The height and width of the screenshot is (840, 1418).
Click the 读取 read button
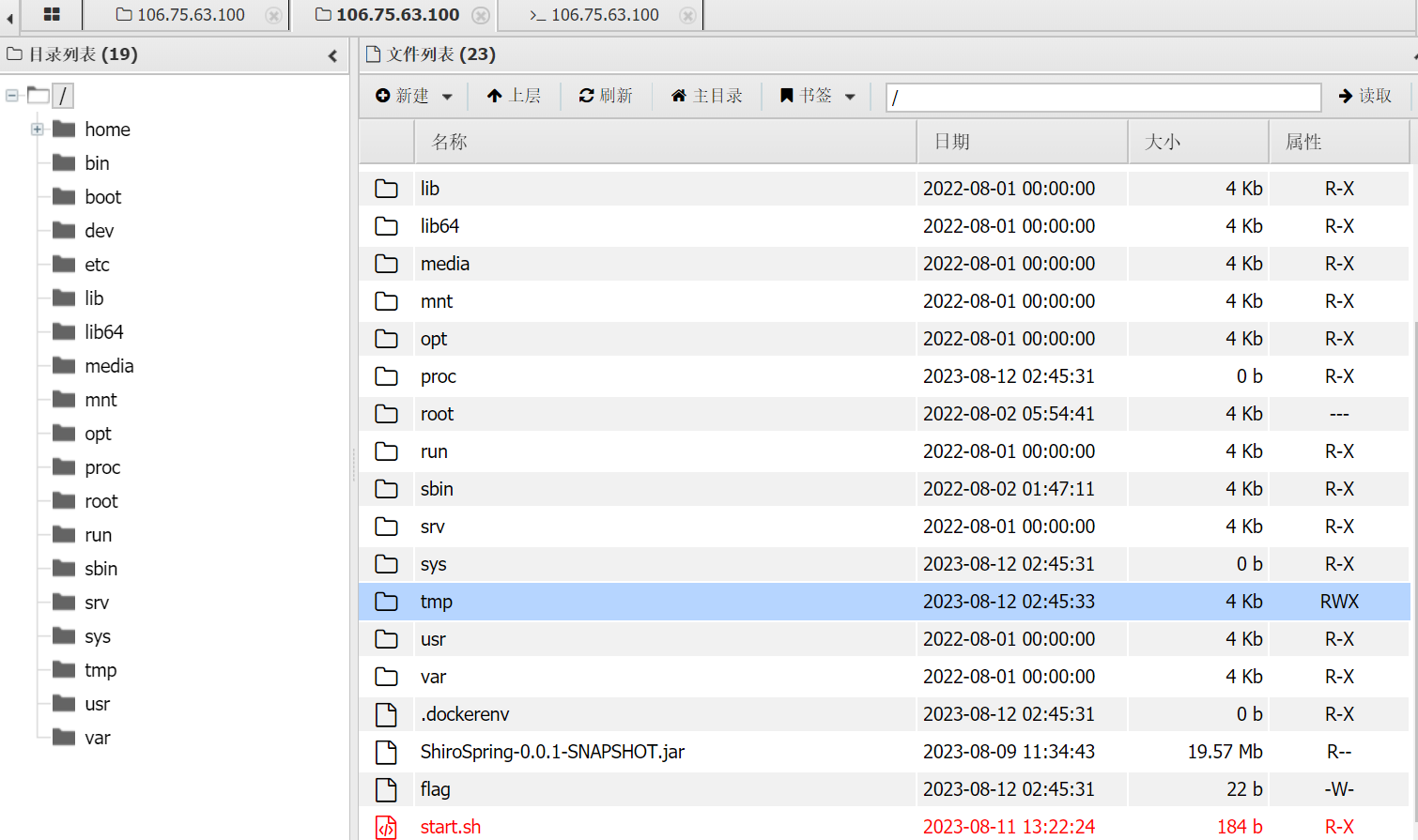click(1365, 96)
